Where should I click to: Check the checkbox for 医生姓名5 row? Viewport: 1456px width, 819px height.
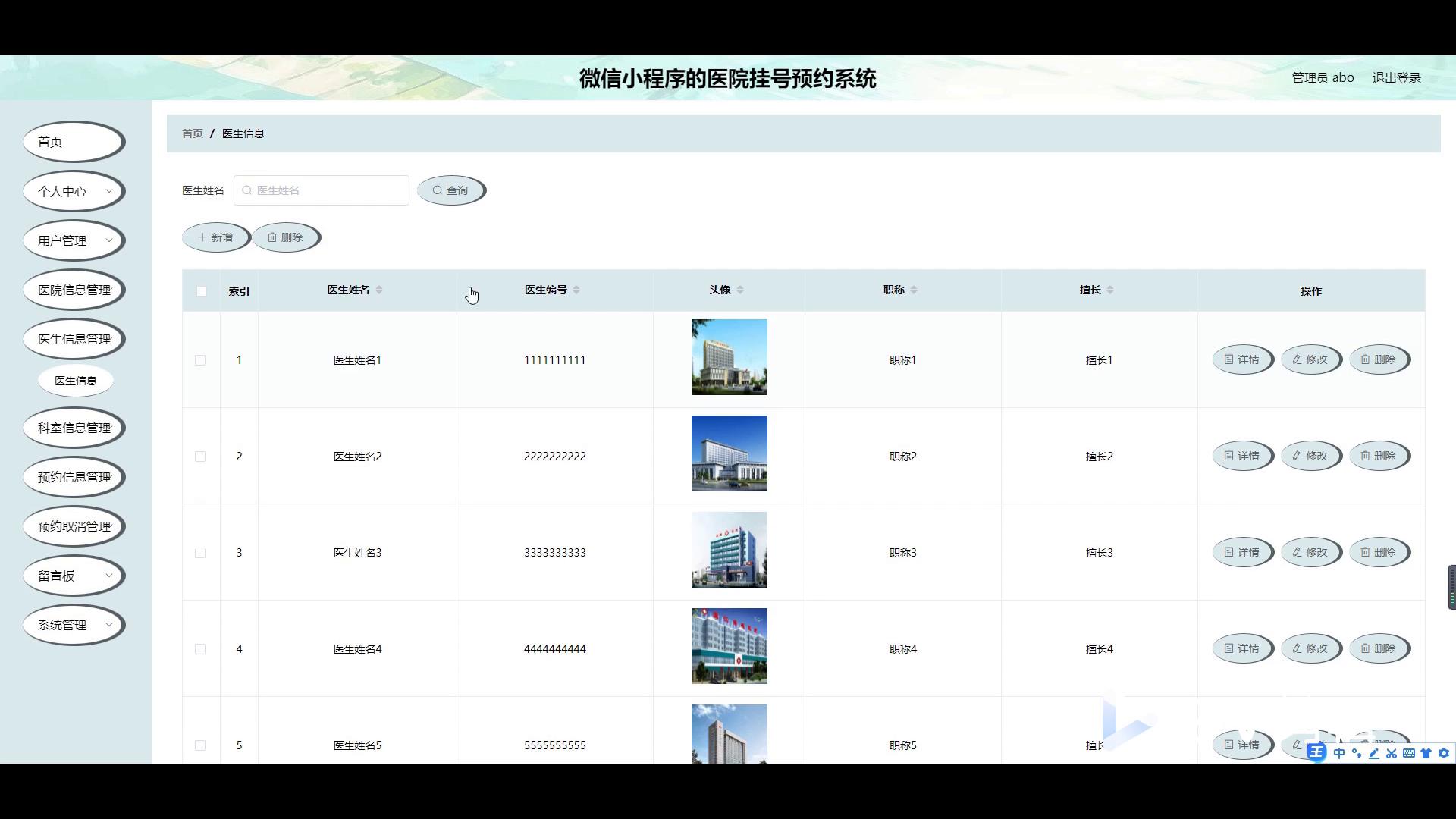pos(200,745)
